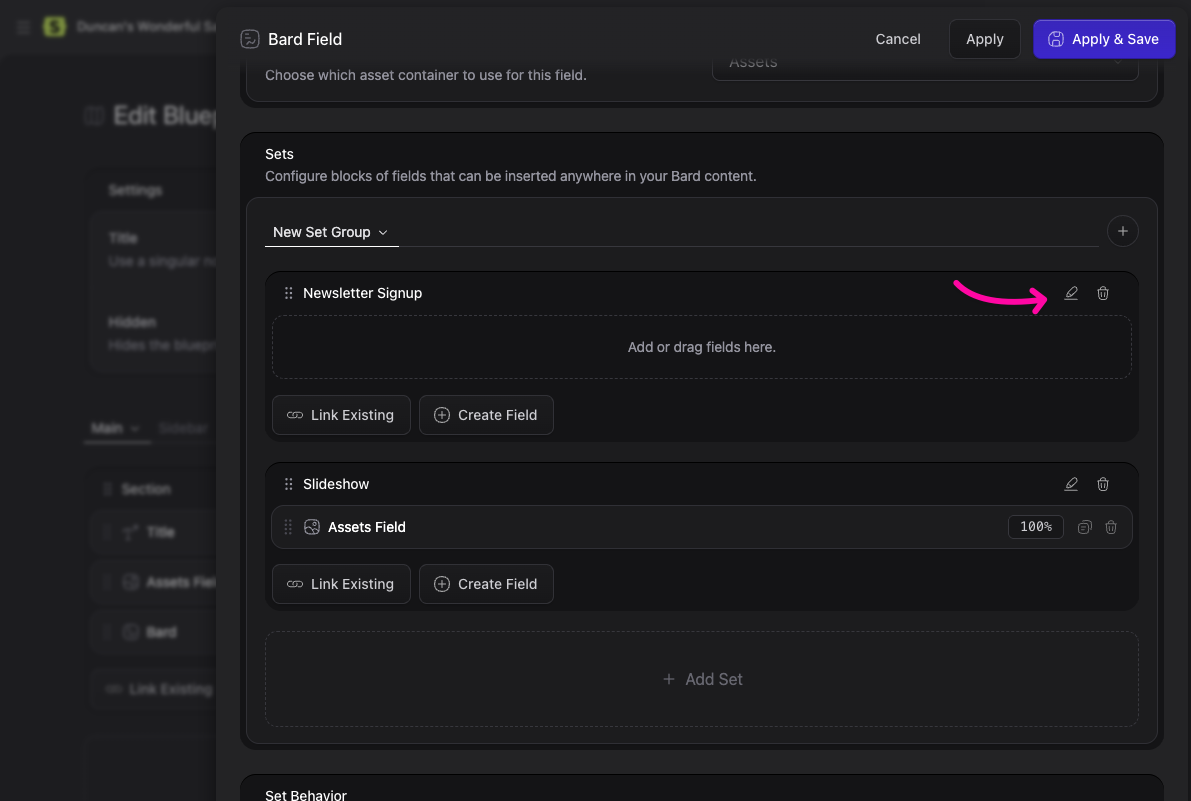Screen dimensions: 1191x801
Task: Open the Main tab dropdown in background
Action: click(116, 428)
